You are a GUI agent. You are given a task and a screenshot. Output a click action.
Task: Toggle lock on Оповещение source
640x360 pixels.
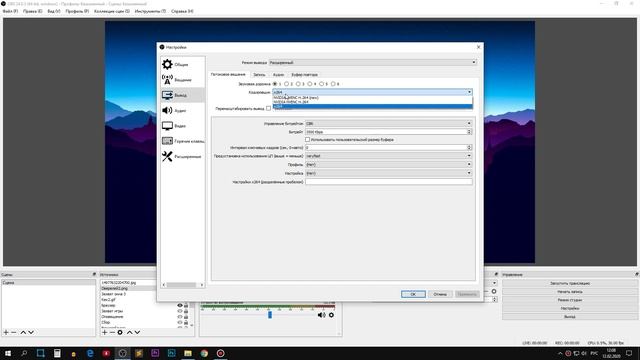pyautogui.click(x=186, y=317)
